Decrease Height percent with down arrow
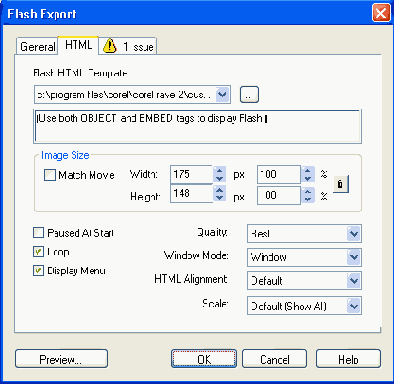The width and height of the screenshot is (394, 384). coord(308,199)
